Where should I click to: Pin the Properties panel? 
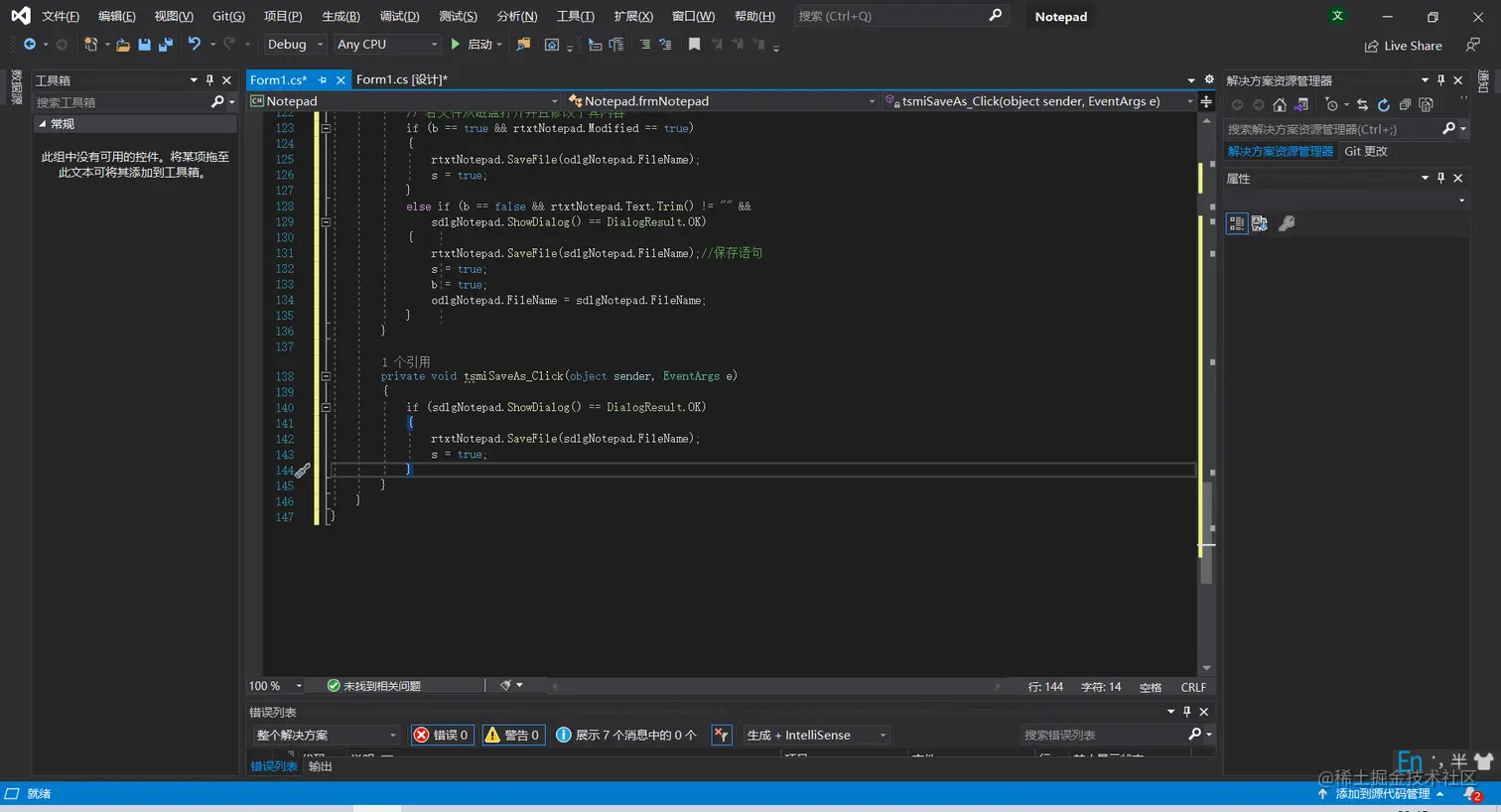tap(1441, 178)
